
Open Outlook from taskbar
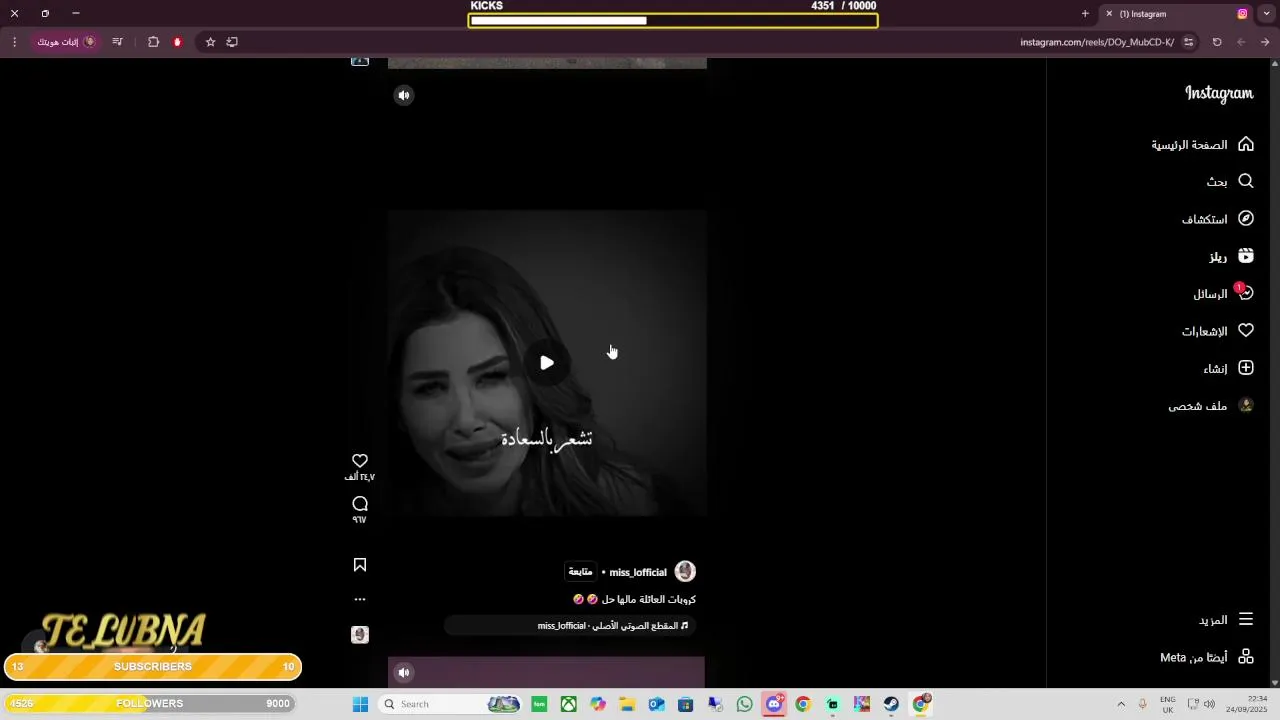point(656,704)
